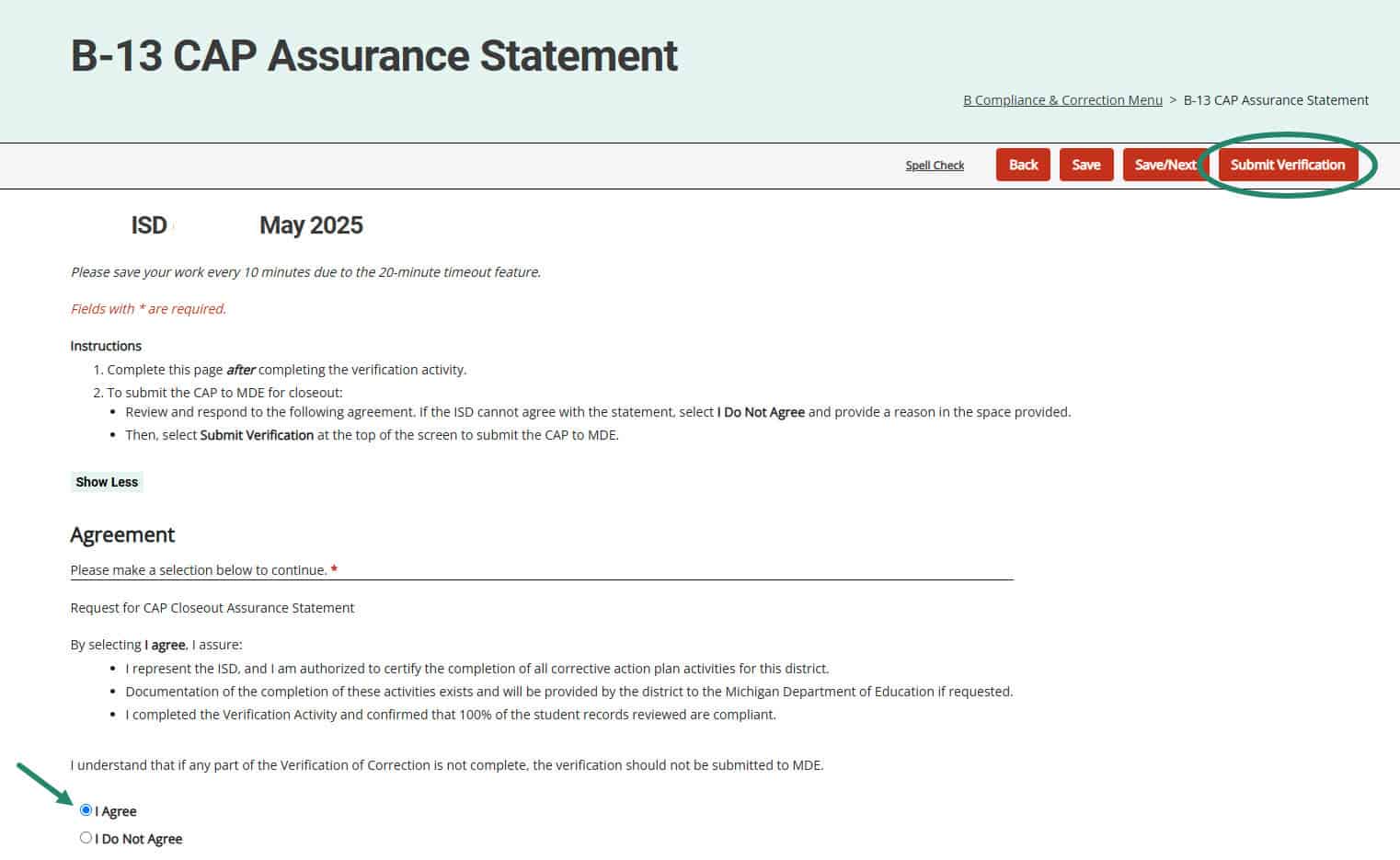Click the breadcrumb text B-13 CAP Assurance Statement
The height and width of the screenshot is (860, 1400).
pyautogui.click(x=1276, y=100)
